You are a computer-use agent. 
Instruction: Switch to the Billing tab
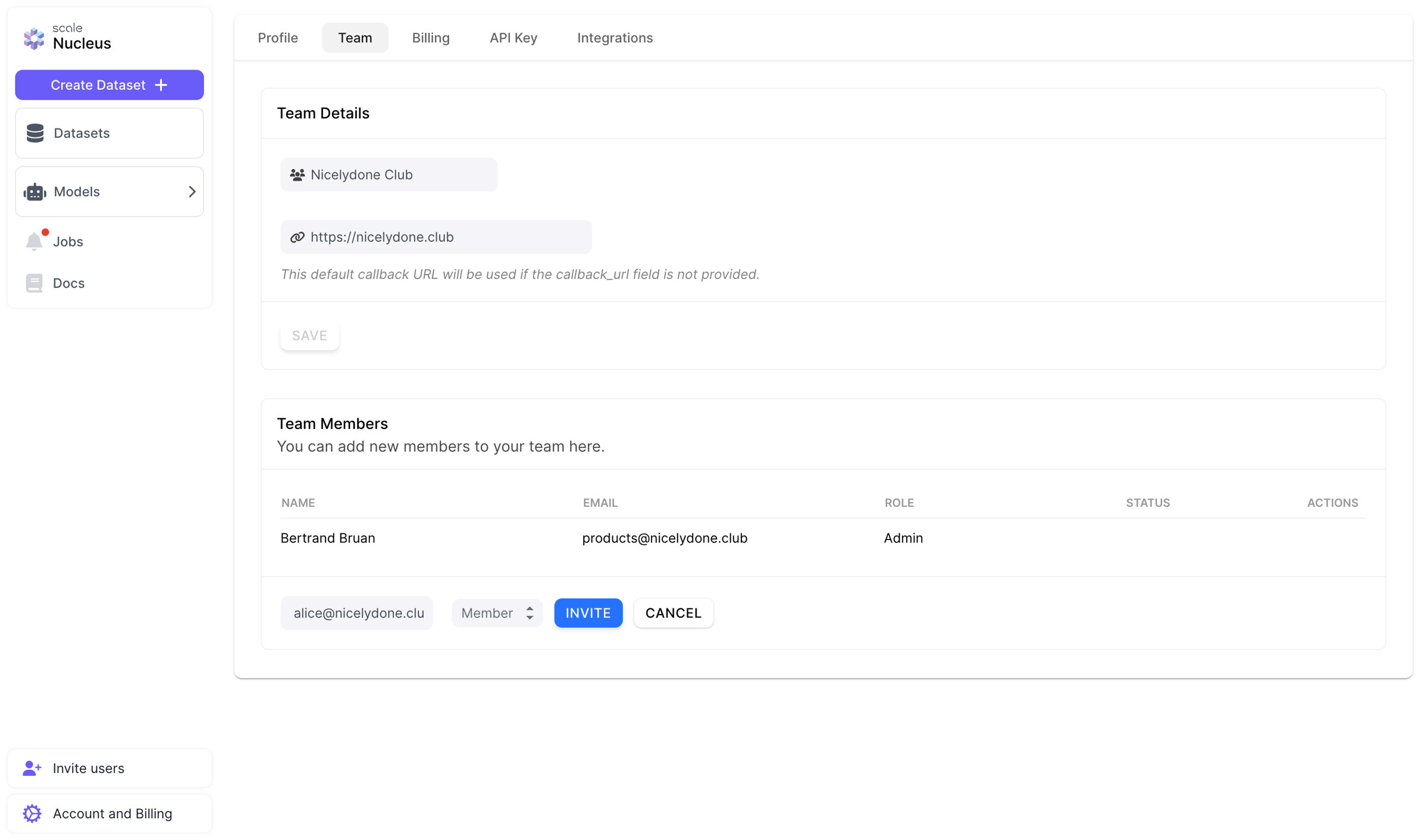pos(431,37)
